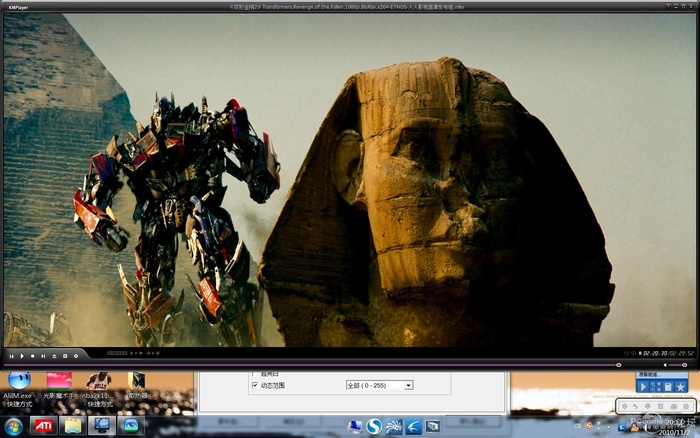700x438 pixels.
Task: Click the Sogou S icon in taskbar
Action: coord(373,426)
